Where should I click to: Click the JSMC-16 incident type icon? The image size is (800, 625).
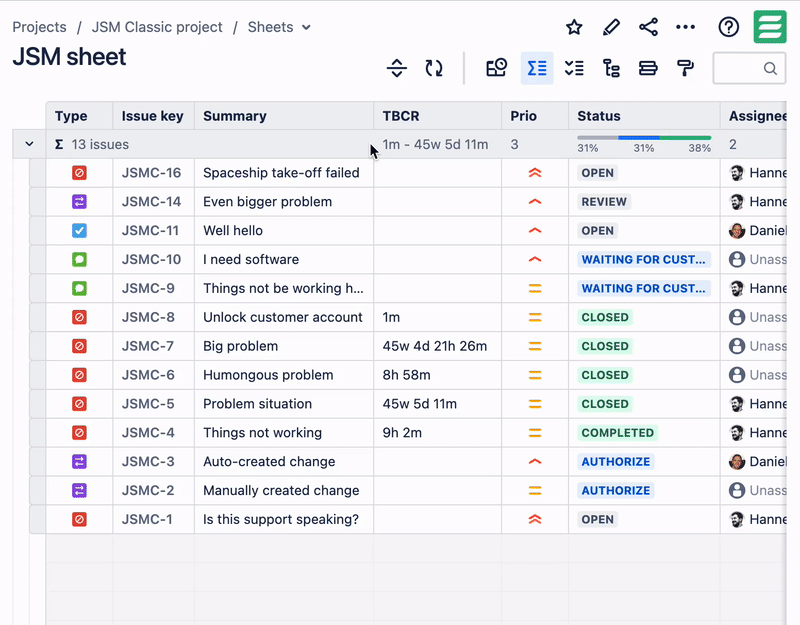point(79,173)
